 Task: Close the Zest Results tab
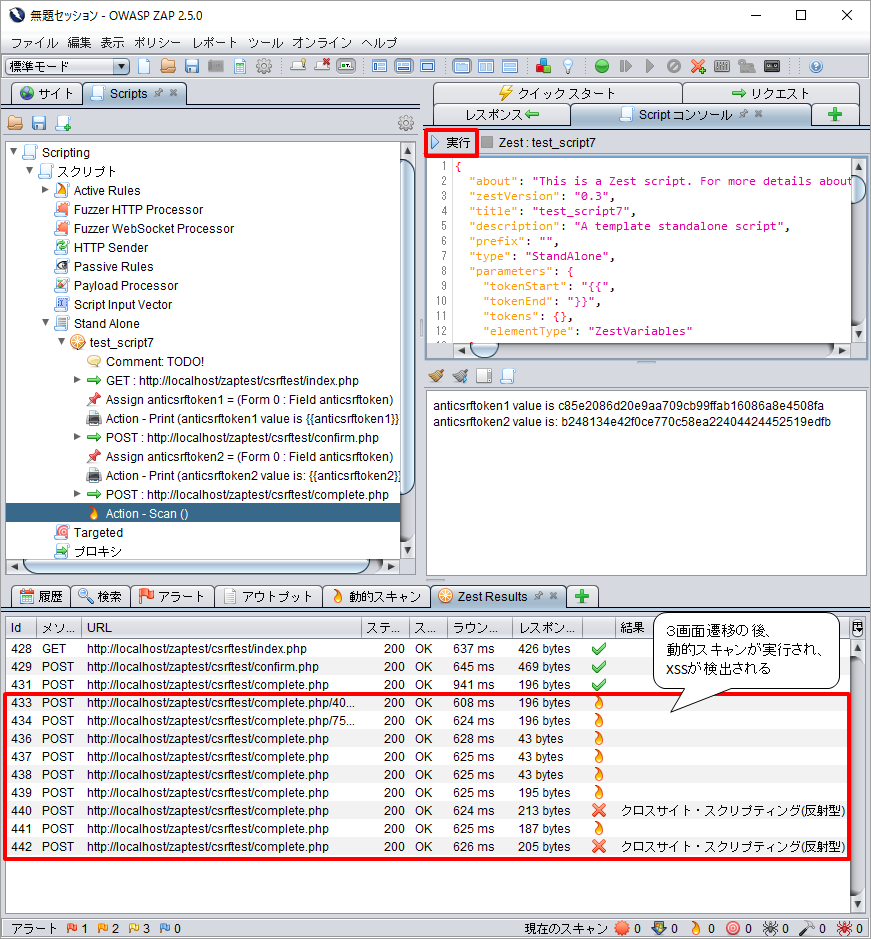pyautogui.click(x=554, y=596)
